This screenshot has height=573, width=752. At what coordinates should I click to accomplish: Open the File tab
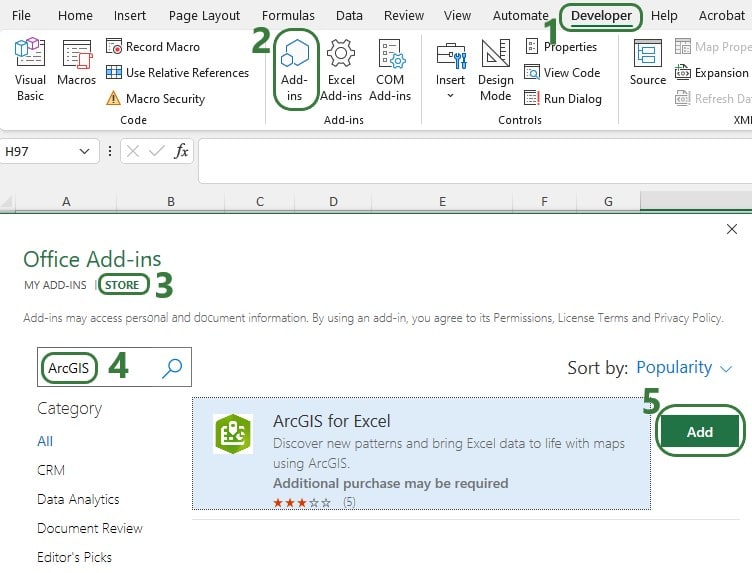21,15
